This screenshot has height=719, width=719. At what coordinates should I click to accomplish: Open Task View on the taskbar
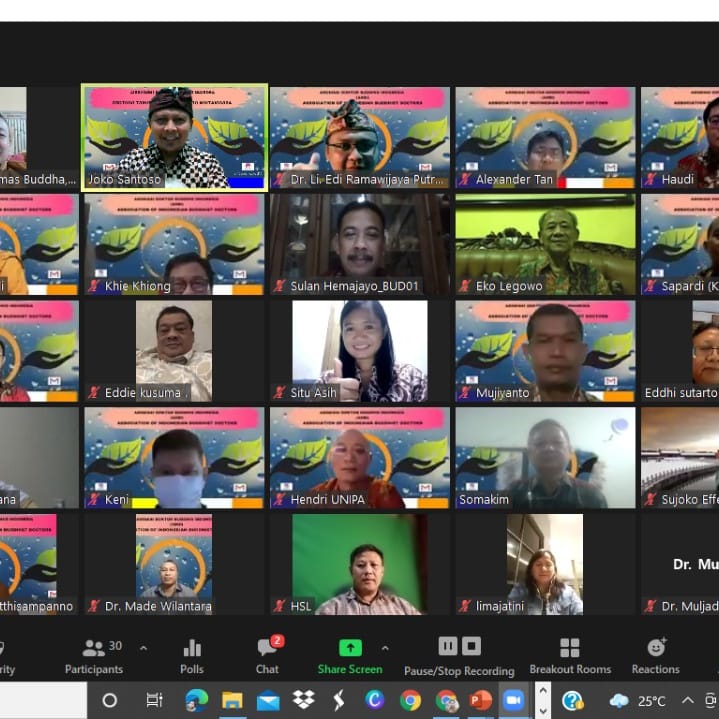[155, 700]
